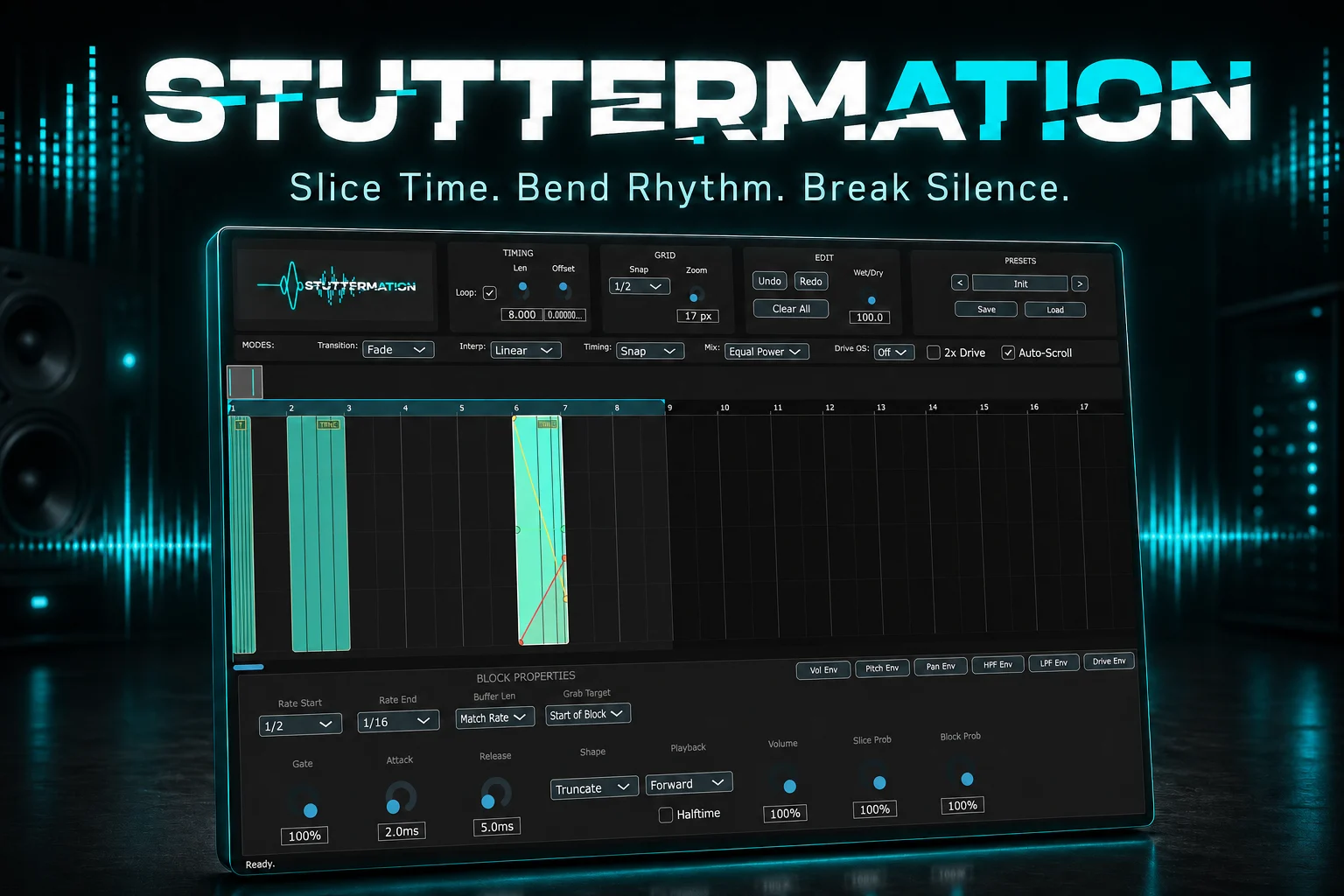Switch to the Pan Env tab
The image size is (1344, 896).
pos(941,667)
